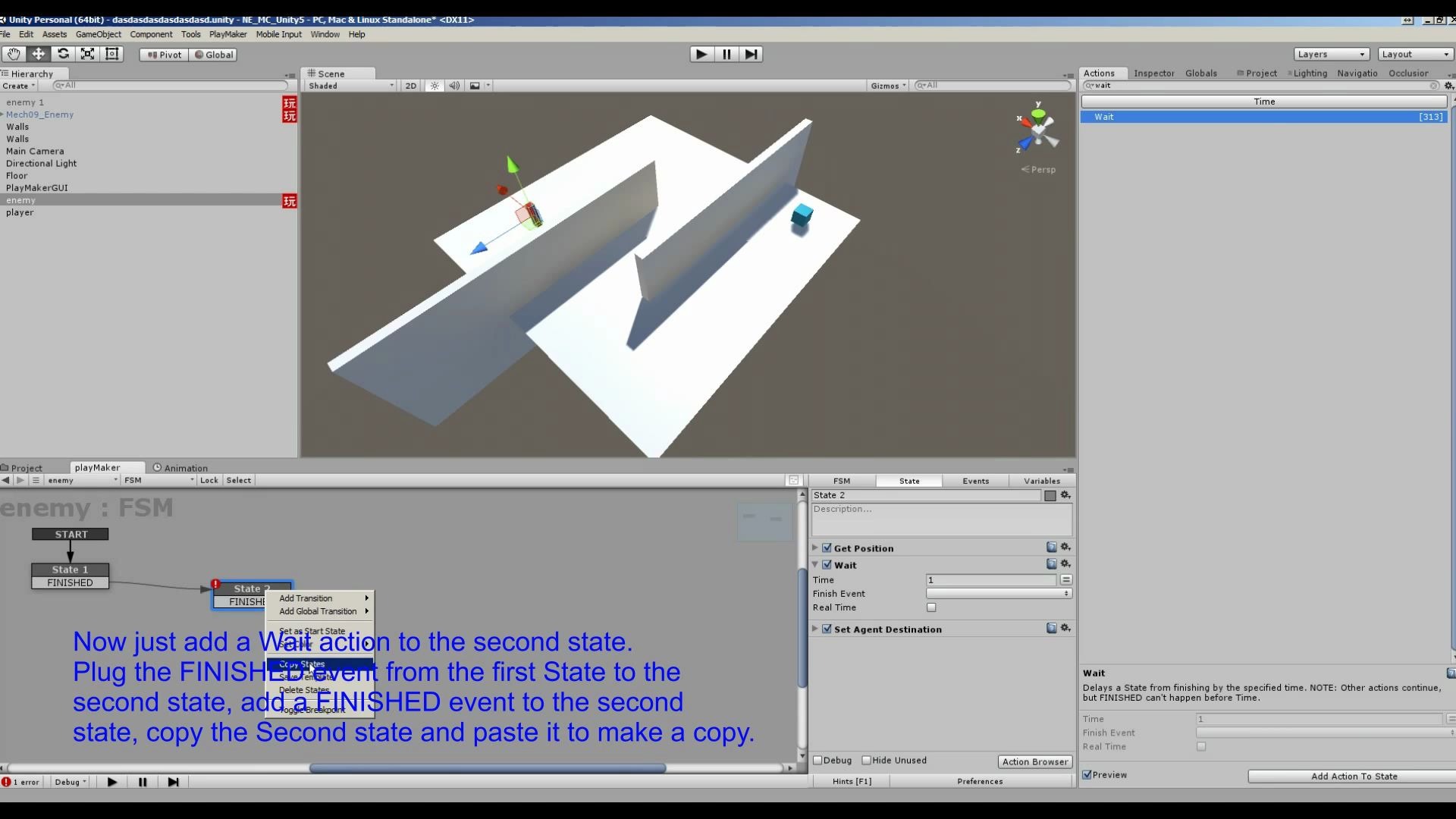Select the Hand (pan) tool

(x=13, y=54)
